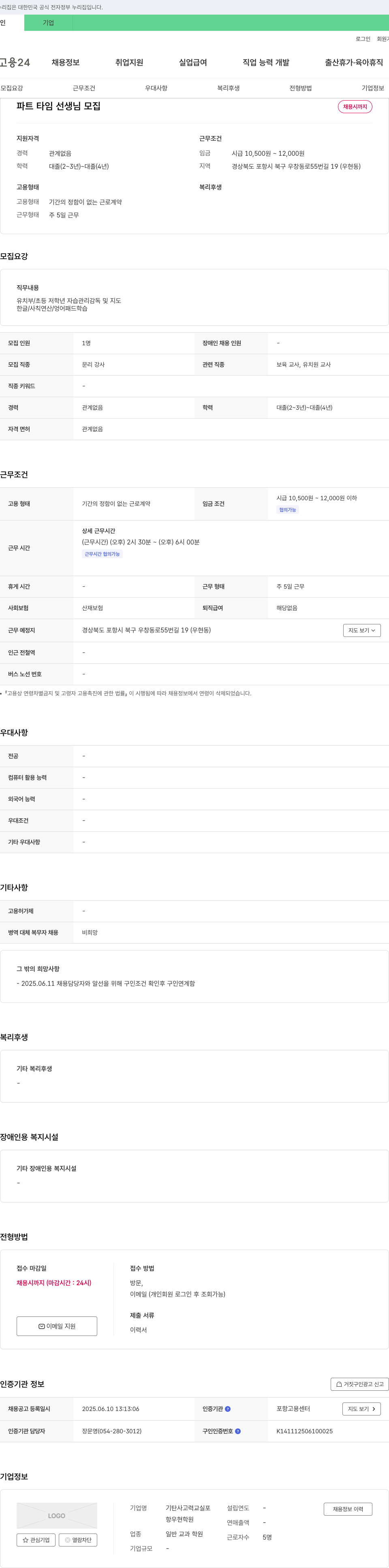Click the 일반 교과 학원 industry text
This screenshot has width=389, height=1568.
[184, 1534]
